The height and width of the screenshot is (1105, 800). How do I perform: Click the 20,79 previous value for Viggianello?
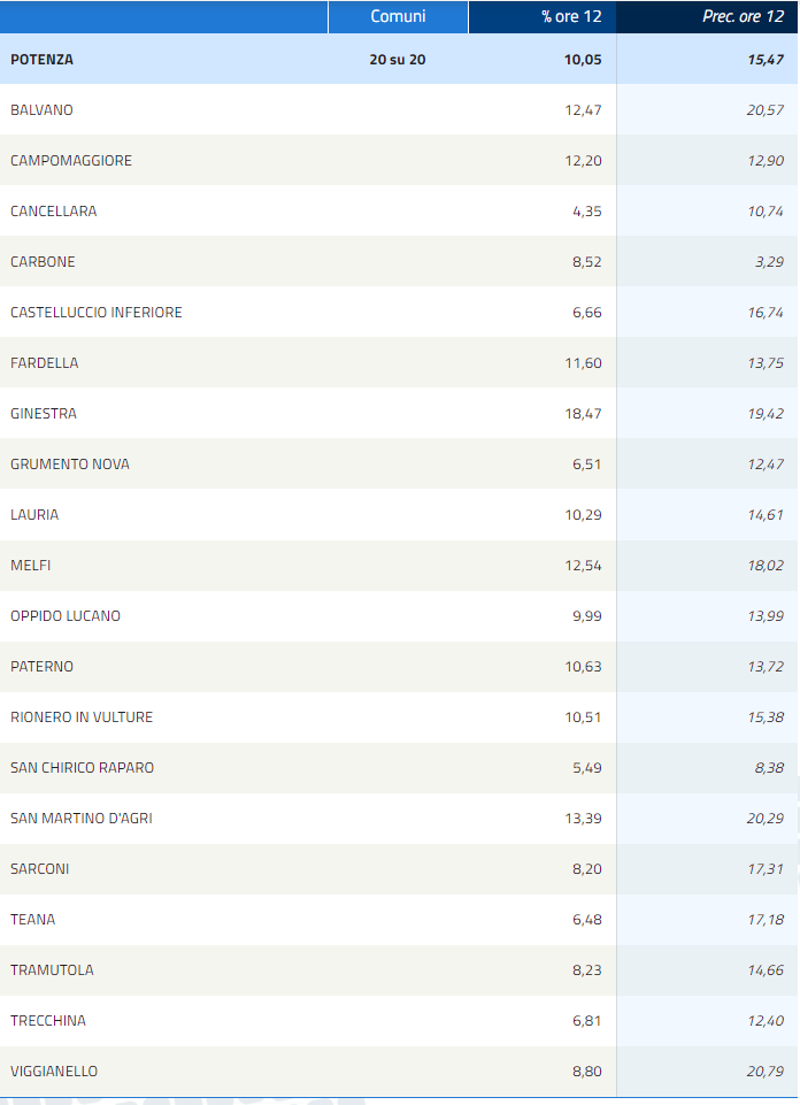point(765,1071)
